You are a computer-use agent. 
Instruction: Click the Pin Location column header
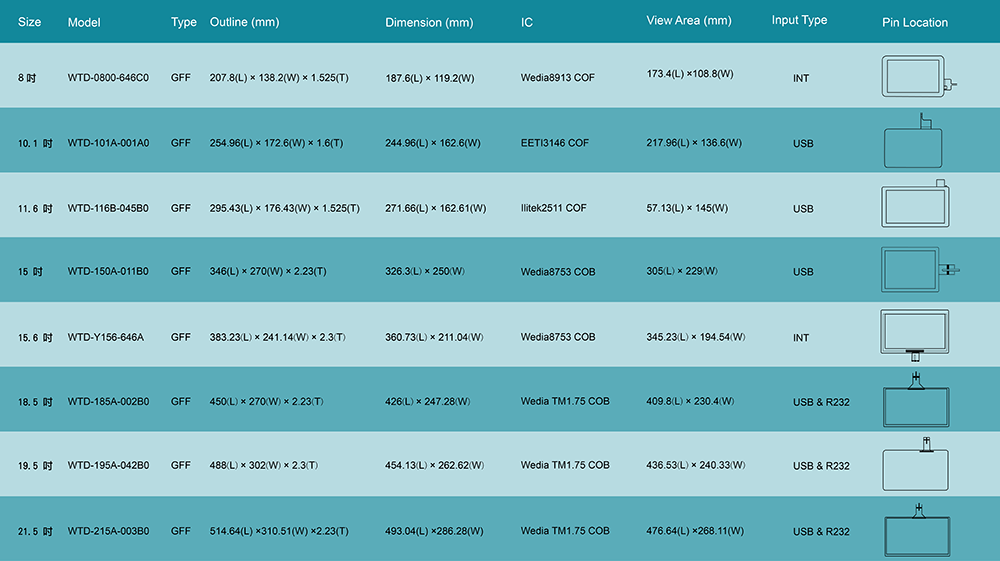915,22
